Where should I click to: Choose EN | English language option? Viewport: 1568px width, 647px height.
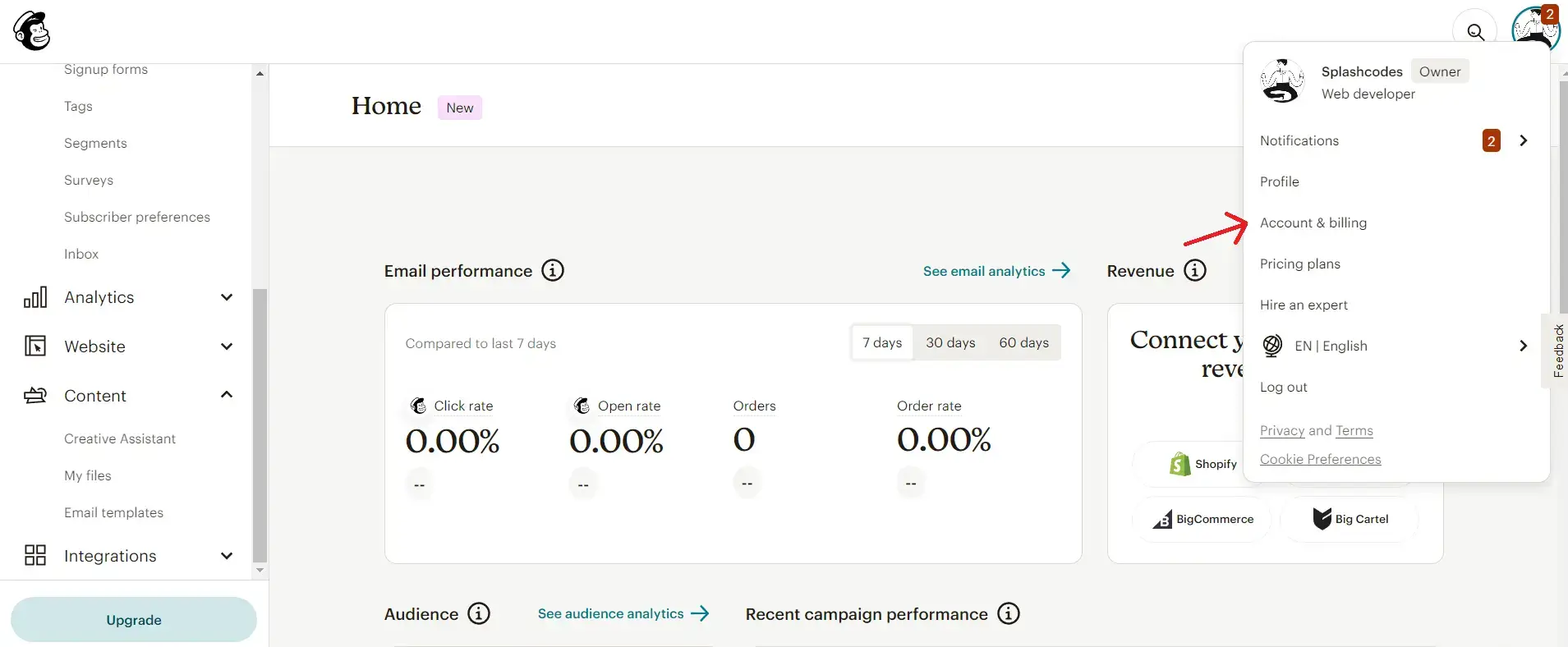coord(1331,346)
